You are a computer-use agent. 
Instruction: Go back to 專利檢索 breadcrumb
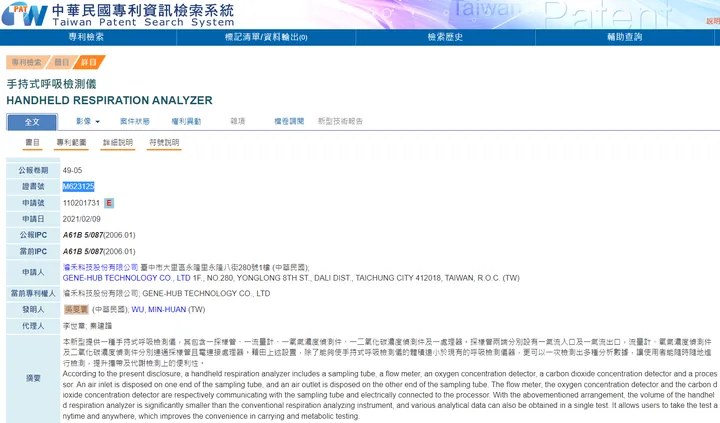(27, 62)
